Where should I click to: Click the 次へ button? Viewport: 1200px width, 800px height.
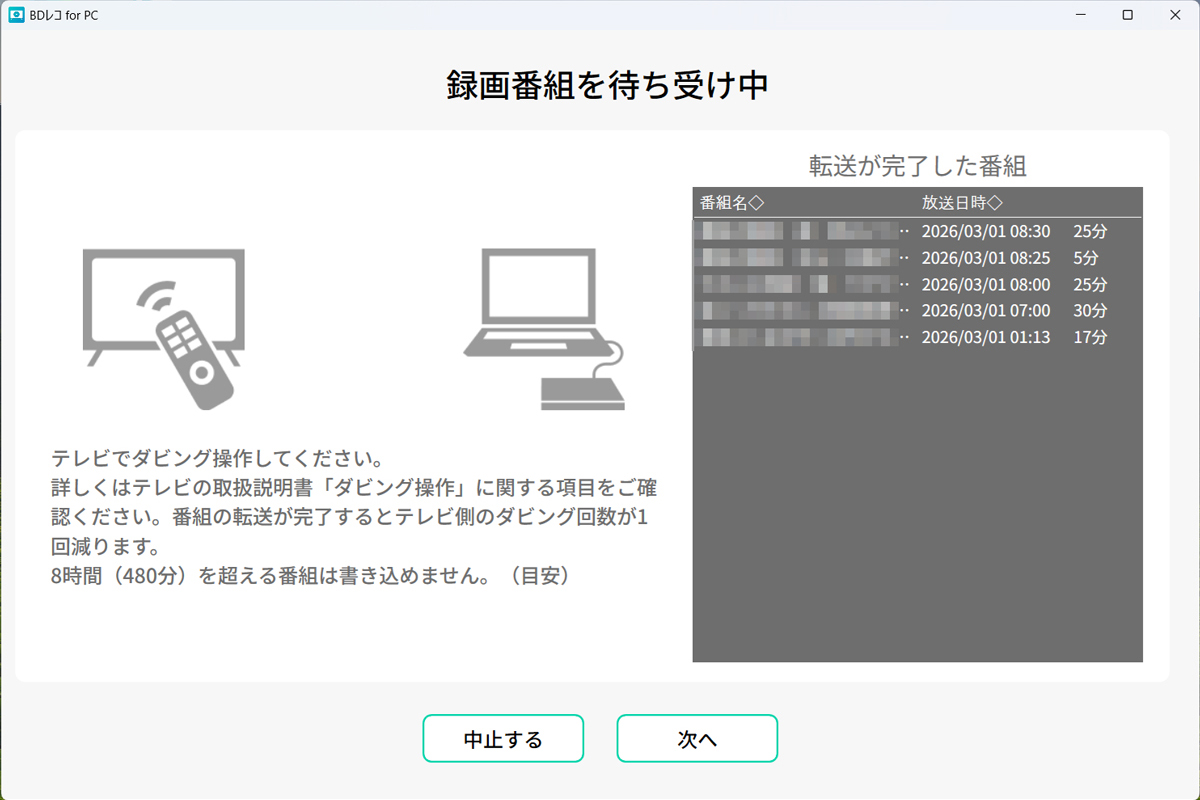[697, 738]
